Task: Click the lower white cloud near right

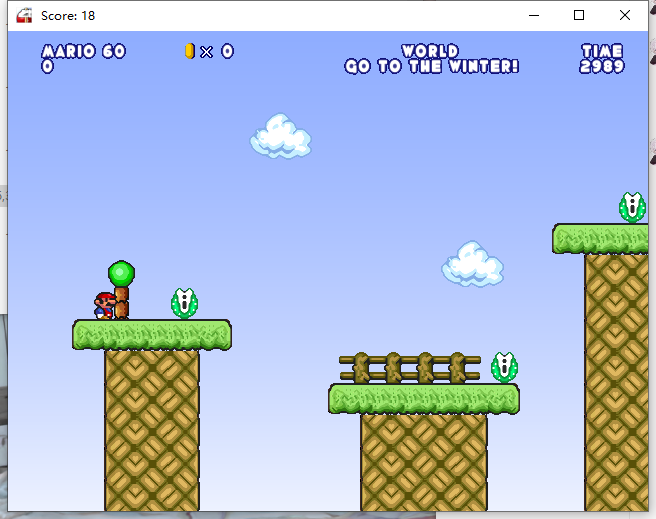Action: (472, 264)
